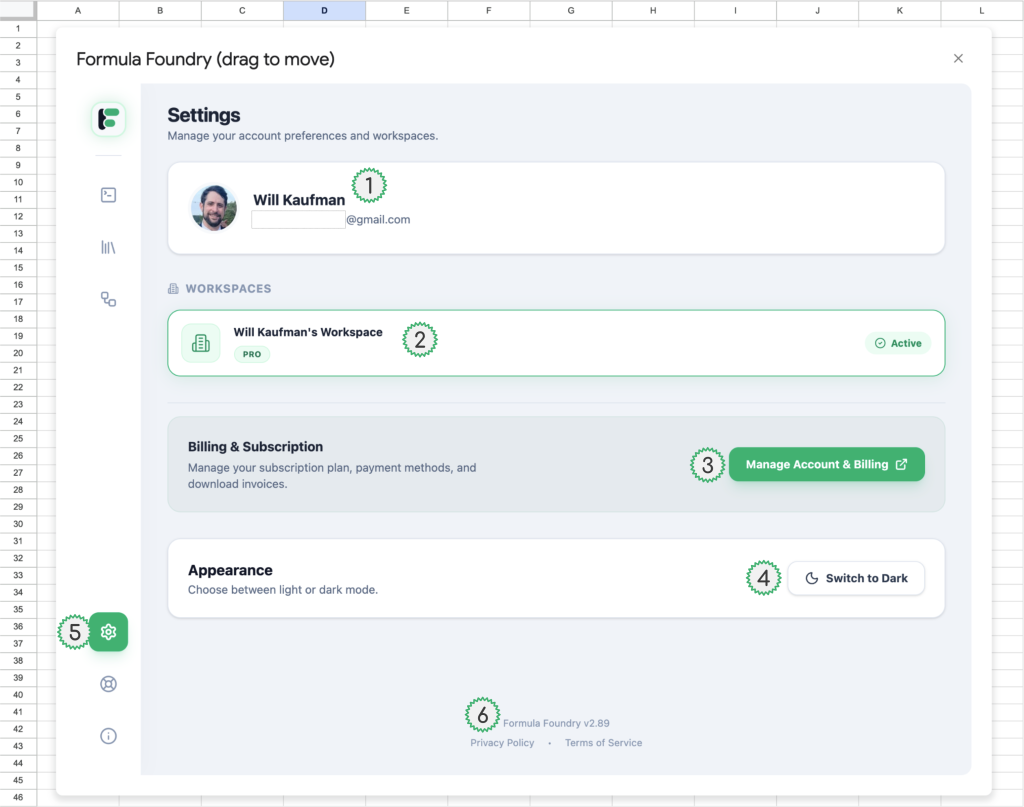Viewport: 1024px width, 807px height.
Task: Select column K header in spreadsheet
Action: (899, 10)
